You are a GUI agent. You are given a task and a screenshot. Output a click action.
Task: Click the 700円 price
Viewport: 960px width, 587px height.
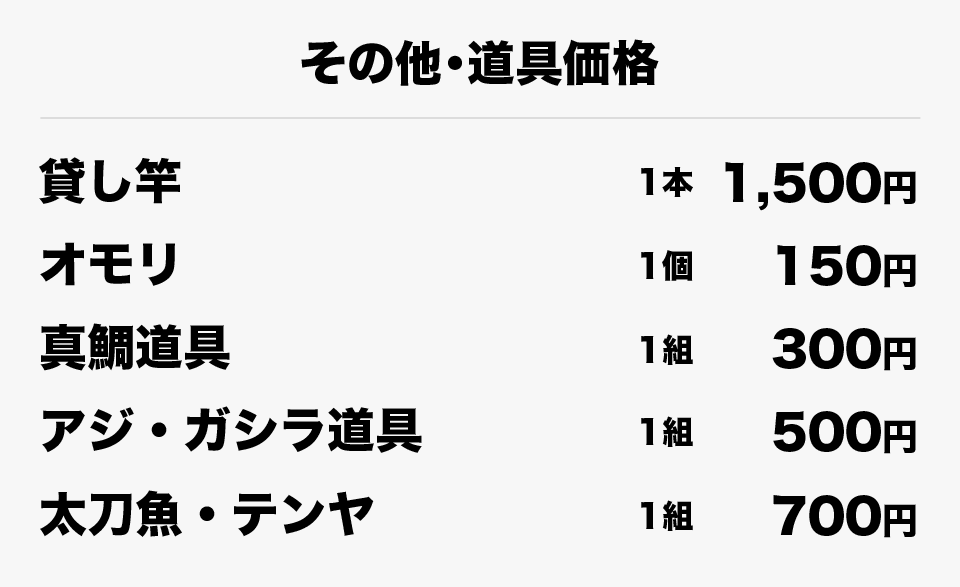point(844,516)
